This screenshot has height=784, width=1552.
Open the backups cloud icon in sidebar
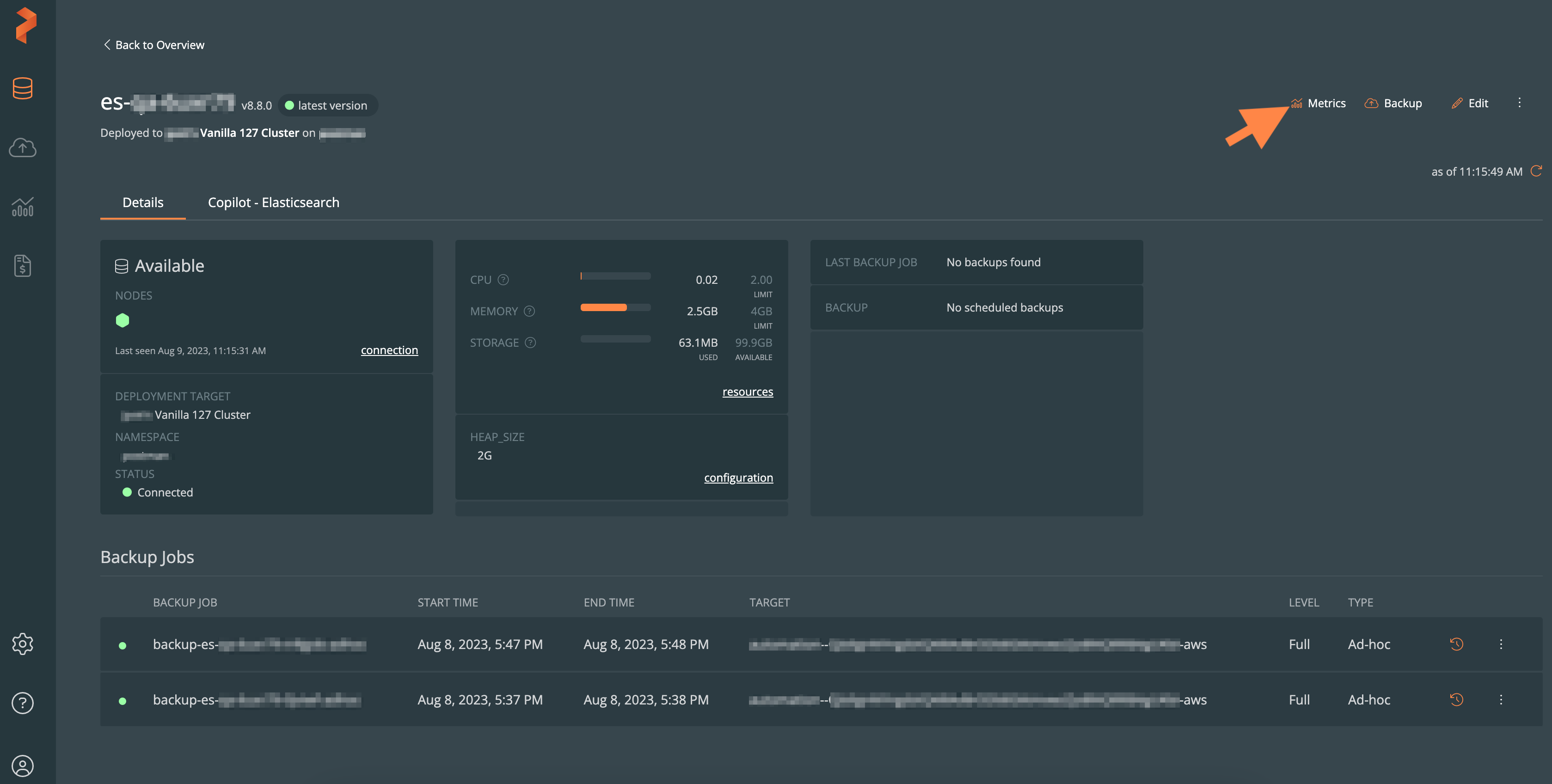tap(22, 147)
